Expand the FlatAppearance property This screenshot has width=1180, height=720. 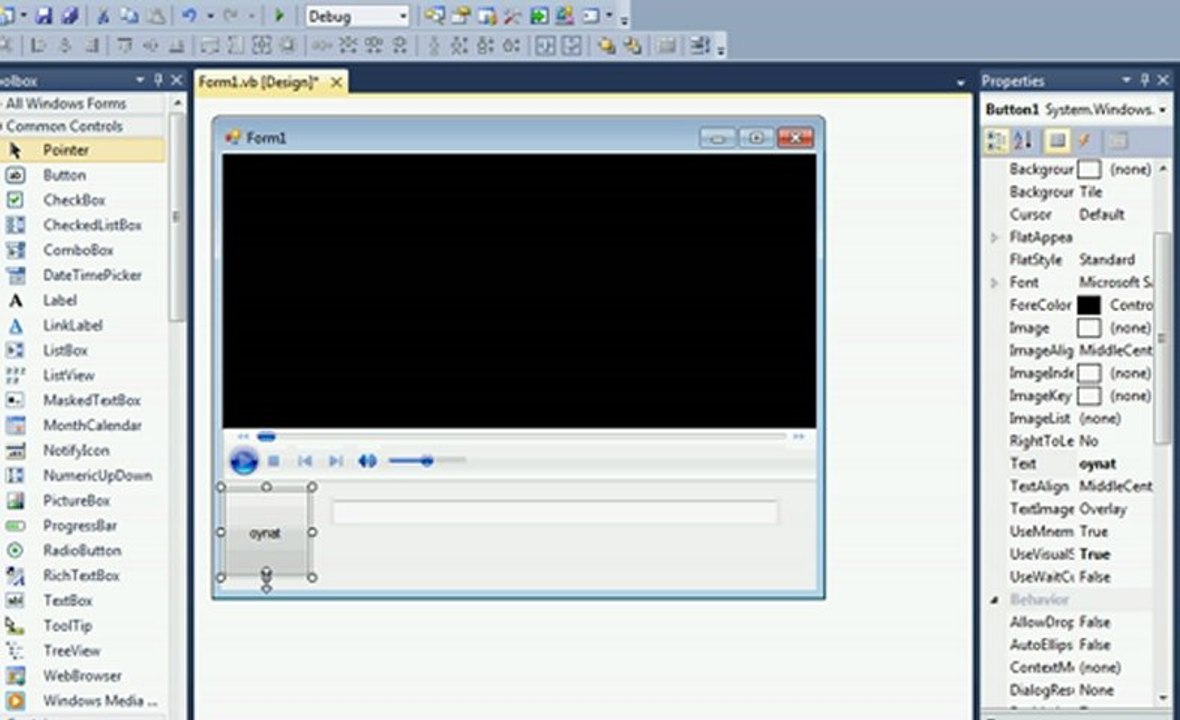[994, 238]
